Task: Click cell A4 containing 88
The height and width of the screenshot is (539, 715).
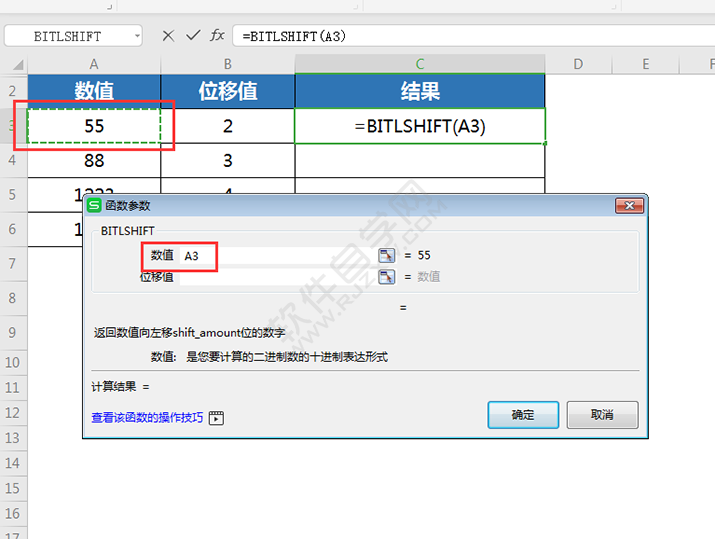Action: click(94, 161)
